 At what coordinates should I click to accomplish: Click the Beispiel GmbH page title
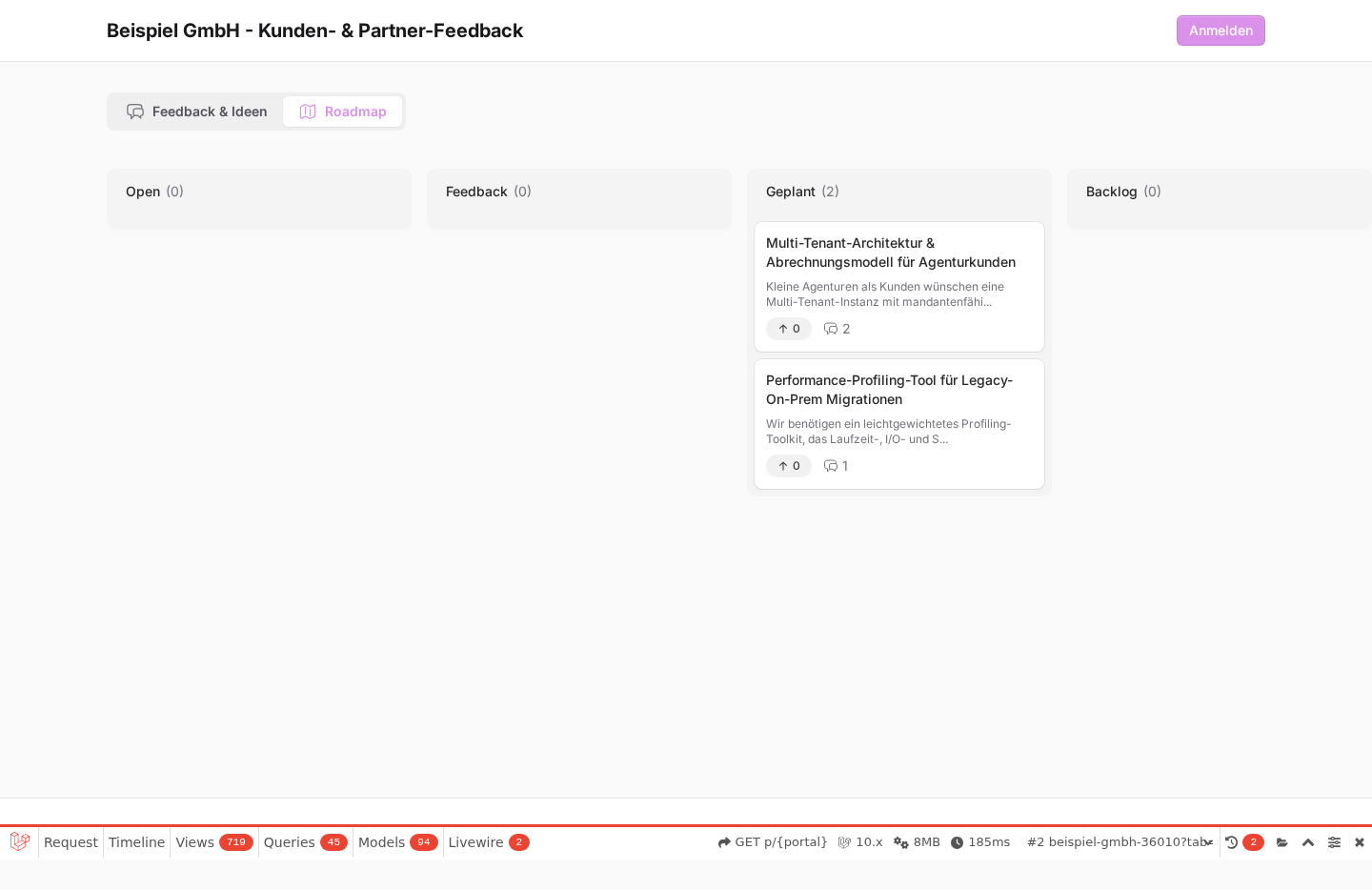click(314, 30)
